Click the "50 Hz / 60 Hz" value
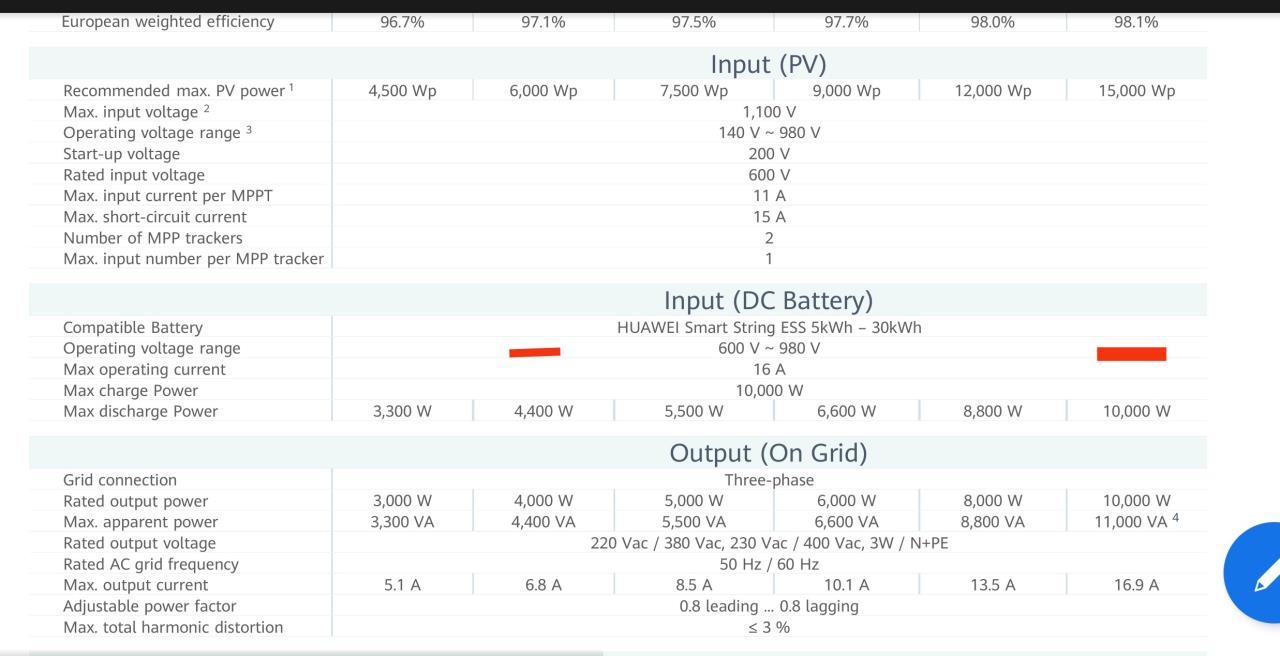Screen dimensions: 1280x656 [x=768, y=564]
